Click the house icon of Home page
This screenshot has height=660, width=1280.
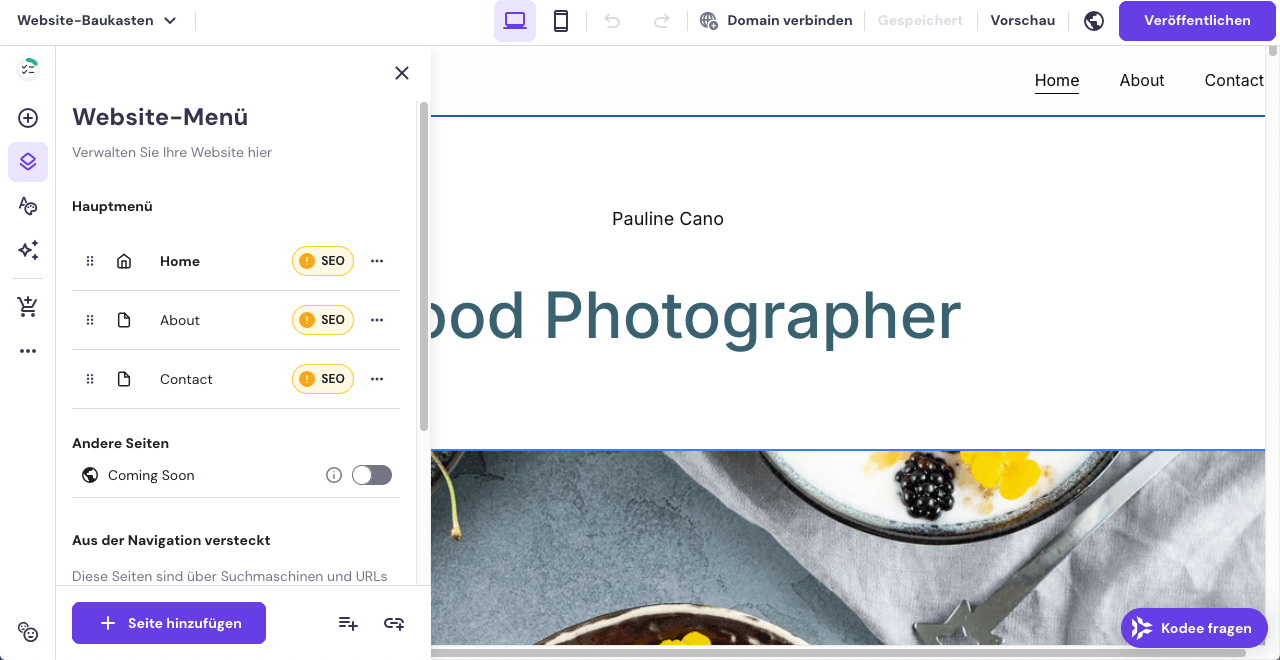pos(124,261)
